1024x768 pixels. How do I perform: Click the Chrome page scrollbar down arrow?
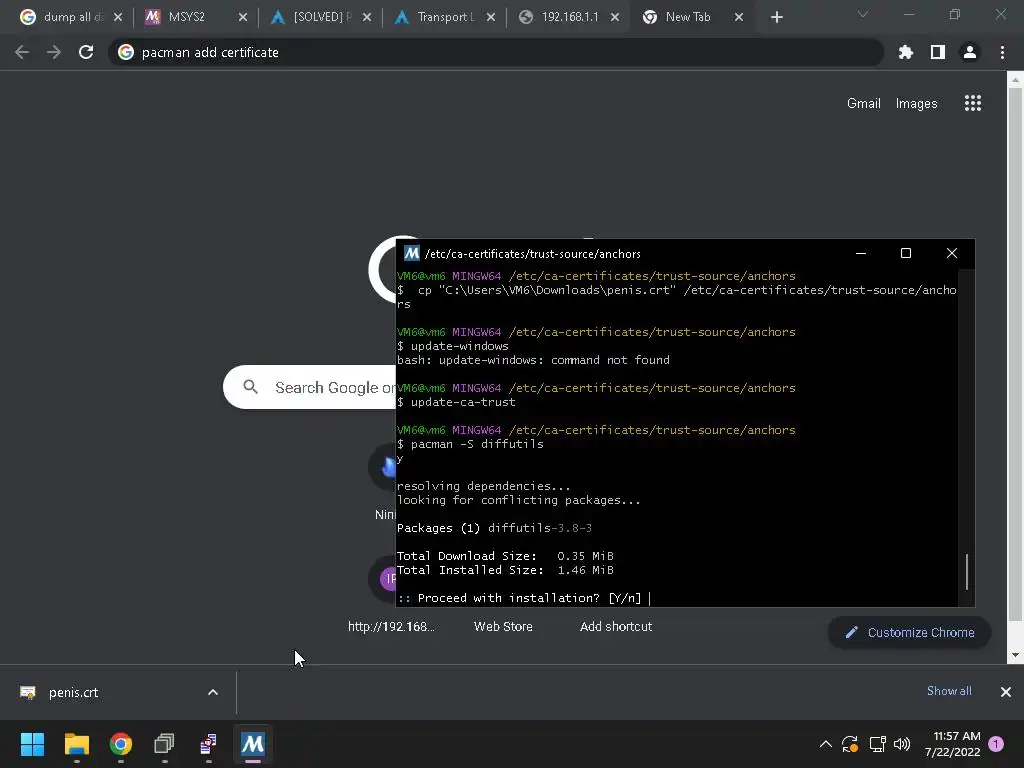tap(1015, 655)
